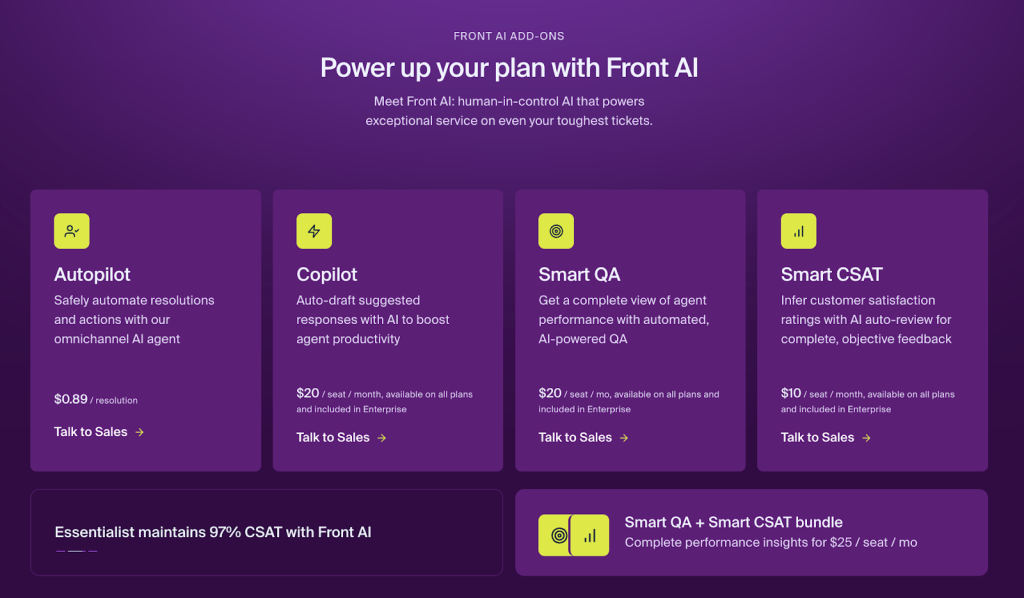Select the Autopilot agent icon

71,231
